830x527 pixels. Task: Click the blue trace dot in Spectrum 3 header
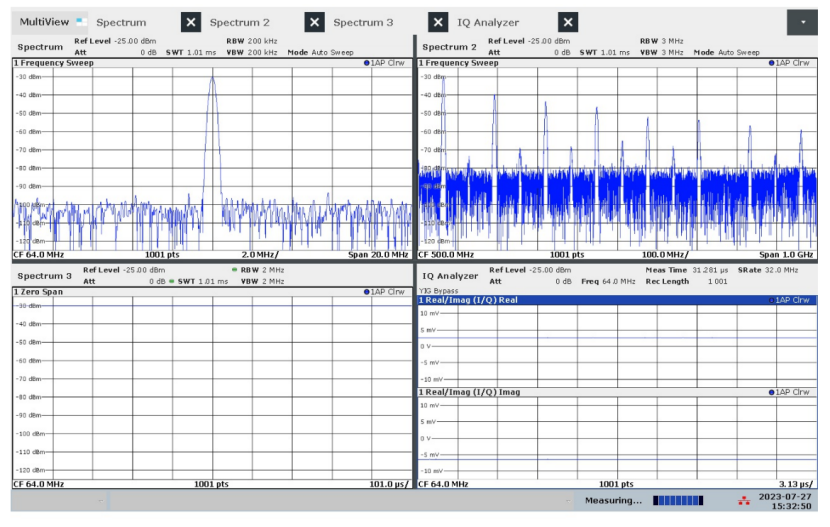pos(366,292)
